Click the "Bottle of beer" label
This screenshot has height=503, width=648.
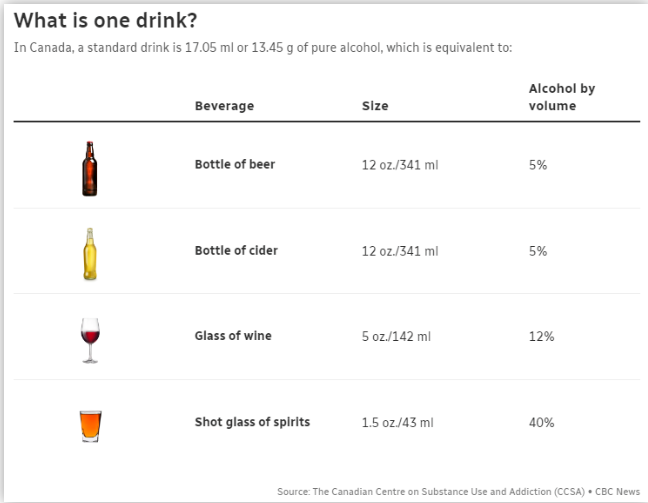234,165
